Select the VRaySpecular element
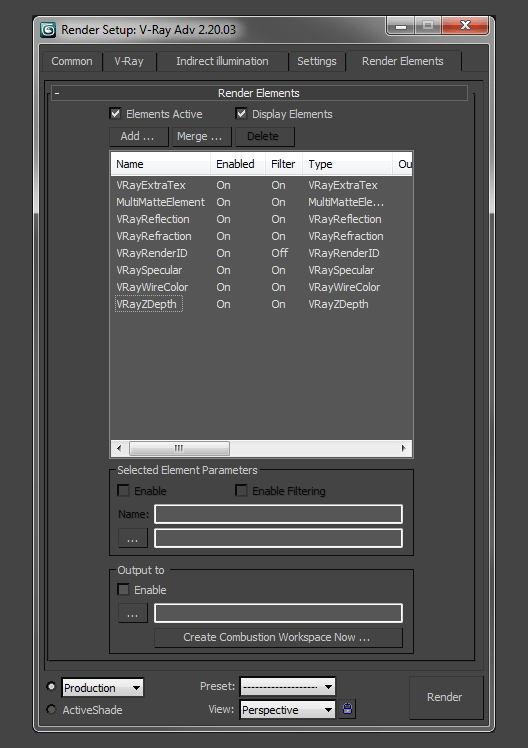This screenshot has width=528, height=748. click(261, 270)
